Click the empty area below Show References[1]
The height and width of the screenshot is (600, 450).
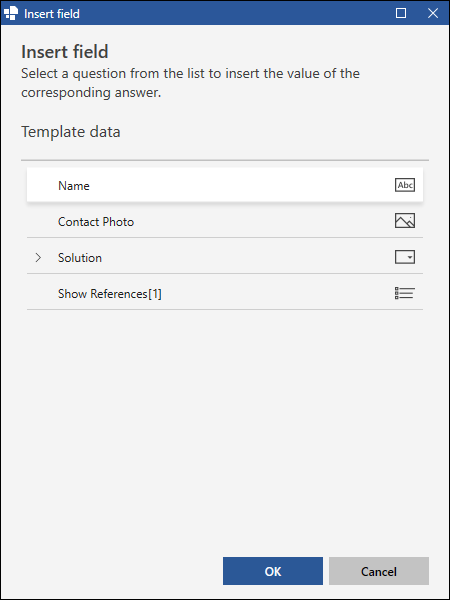pyautogui.click(x=225, y=429)
